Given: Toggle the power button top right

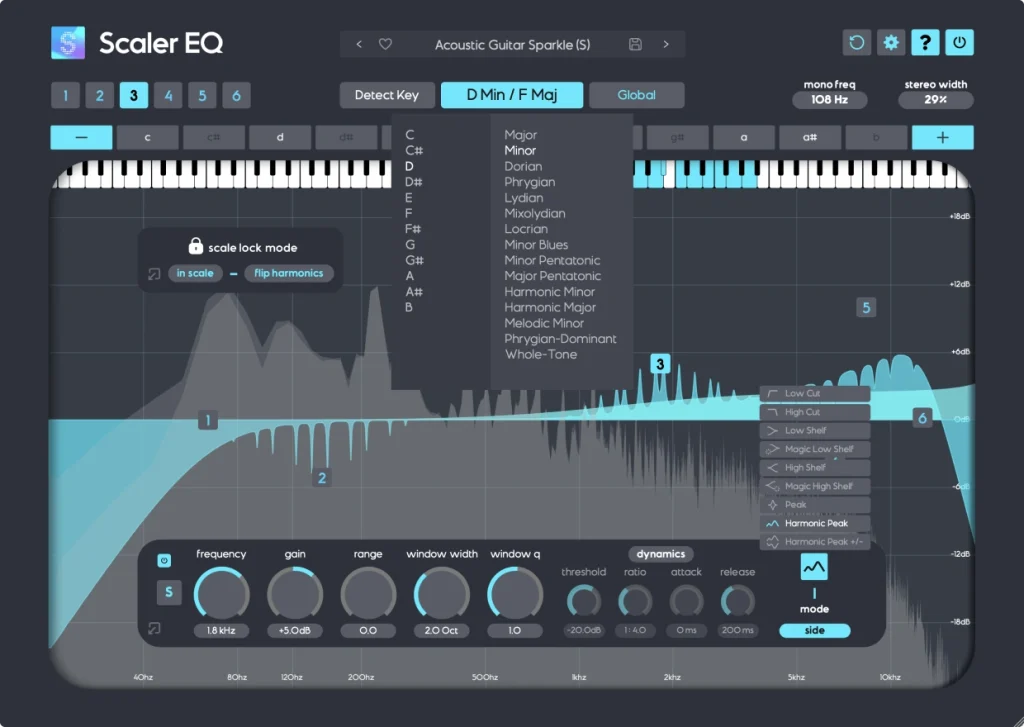Looking at the screenshot, I should [960, 43].
